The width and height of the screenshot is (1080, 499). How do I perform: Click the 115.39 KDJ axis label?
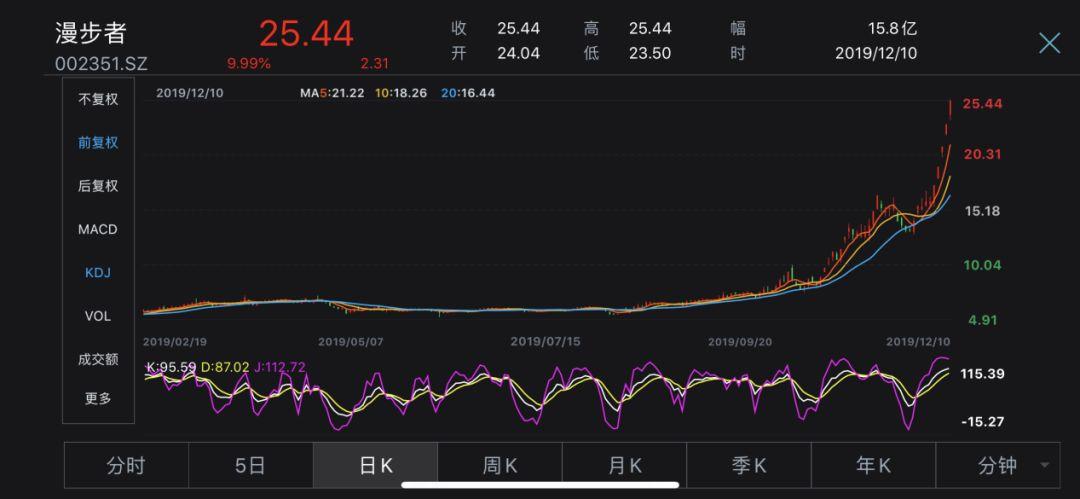click(x=982, y=374)
